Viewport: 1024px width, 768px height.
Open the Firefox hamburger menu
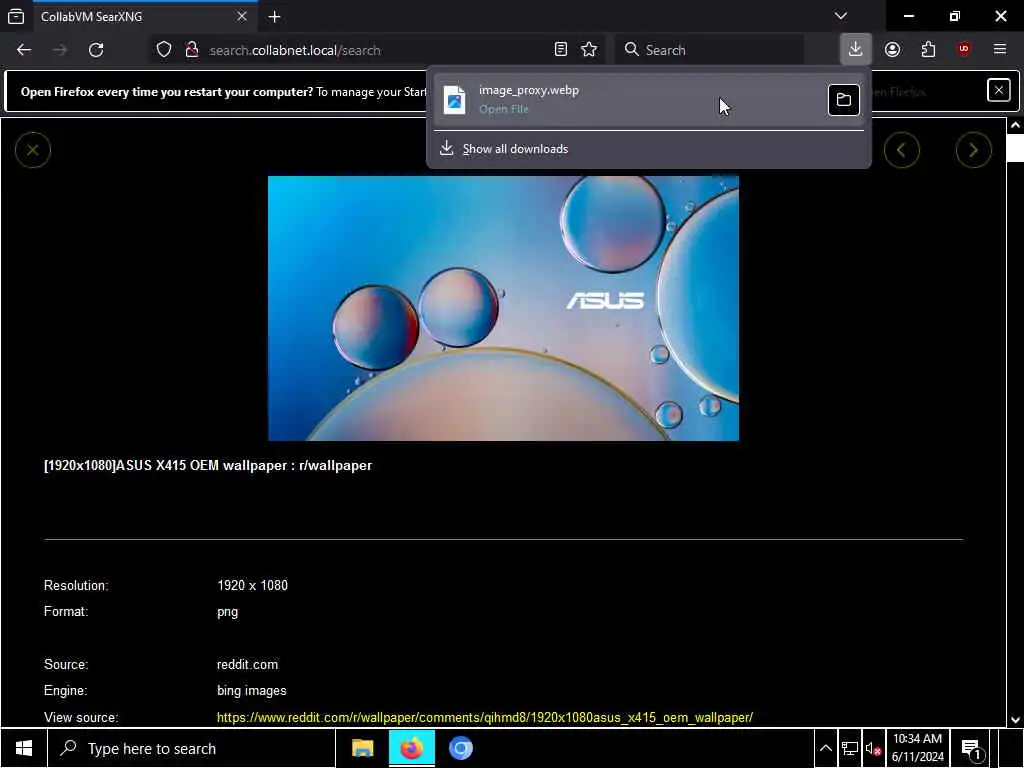(1000, 50)
